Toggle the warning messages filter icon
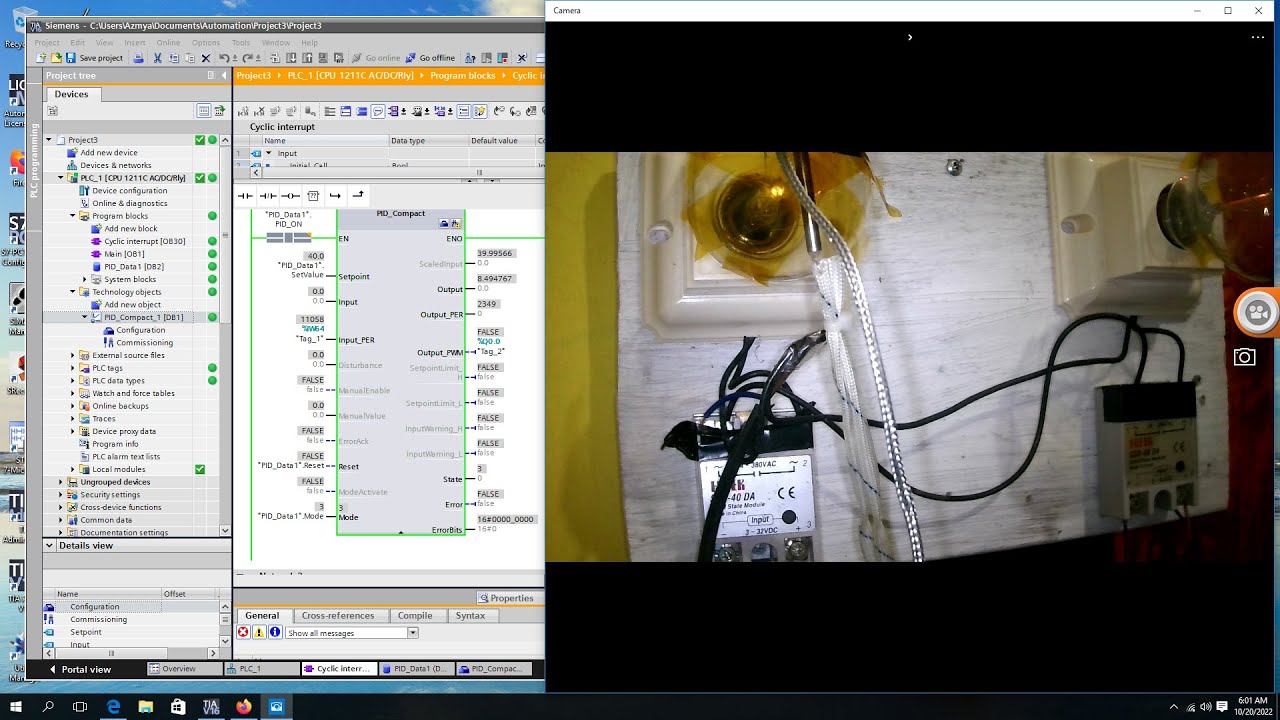Image resolution: width=1280 pixels, height=720 pixels. [259, 633]
